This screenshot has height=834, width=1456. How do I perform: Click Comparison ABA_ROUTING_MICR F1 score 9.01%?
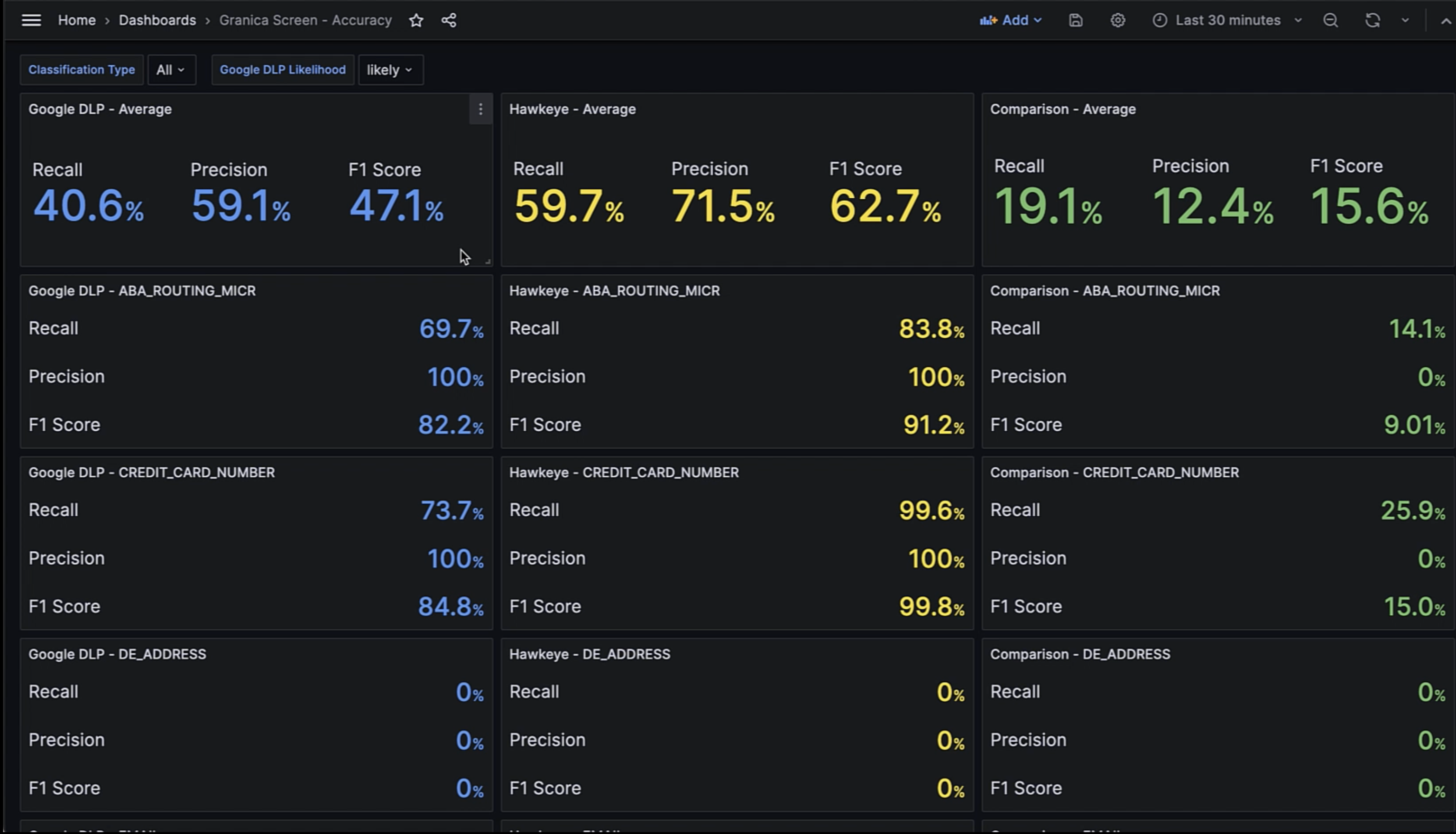[x=1415, y=425]
